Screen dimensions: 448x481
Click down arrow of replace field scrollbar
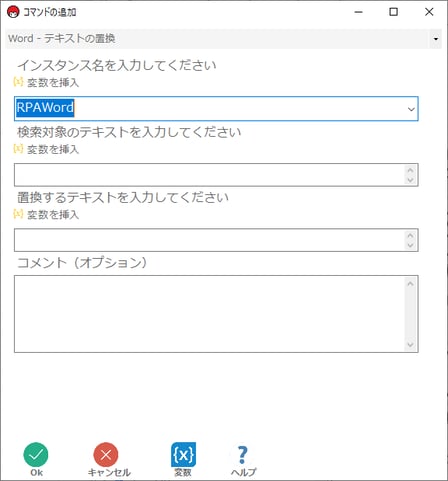click(x=410, y=245)
